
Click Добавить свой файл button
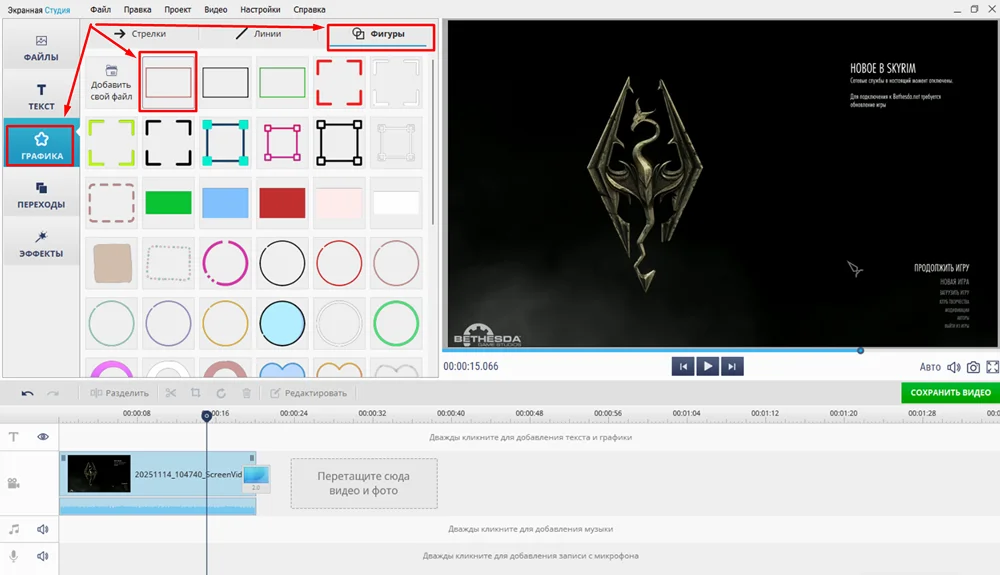click(x=111, y=82)
